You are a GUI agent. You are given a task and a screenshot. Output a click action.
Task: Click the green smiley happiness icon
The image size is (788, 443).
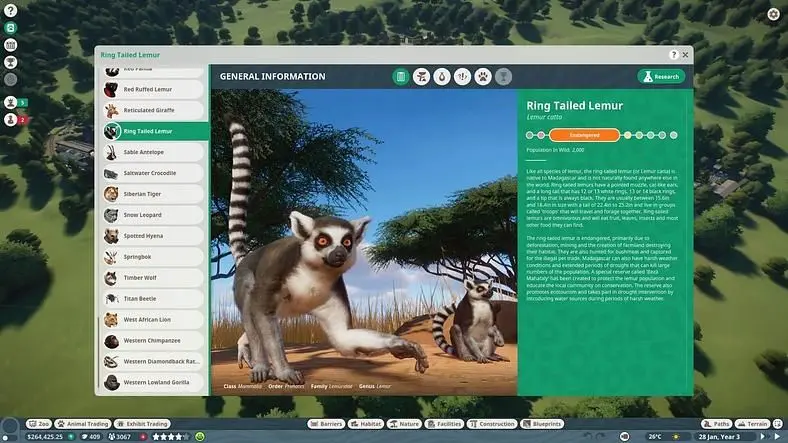click(200, 437)
